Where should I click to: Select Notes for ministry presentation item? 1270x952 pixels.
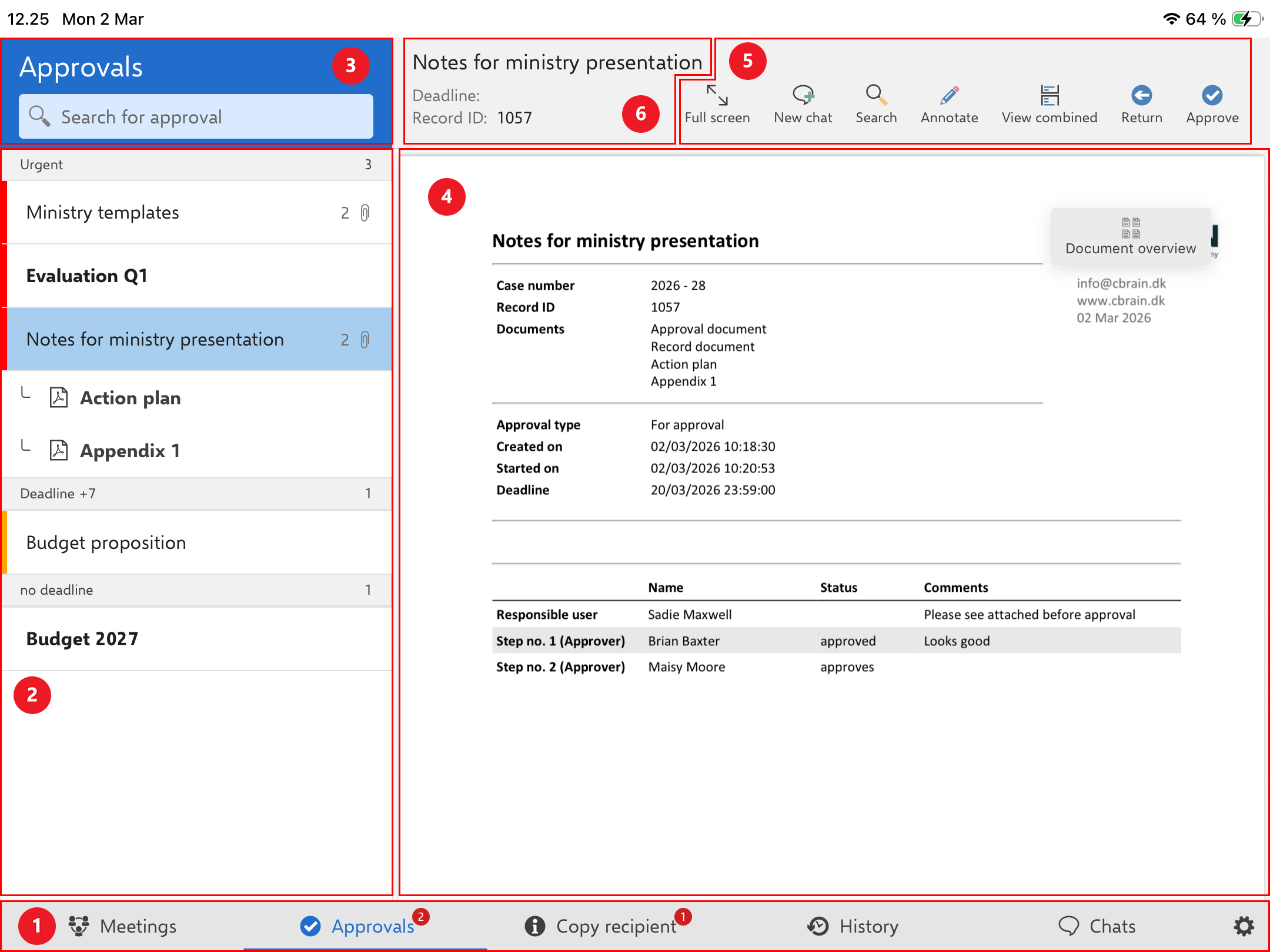(196, 340)
